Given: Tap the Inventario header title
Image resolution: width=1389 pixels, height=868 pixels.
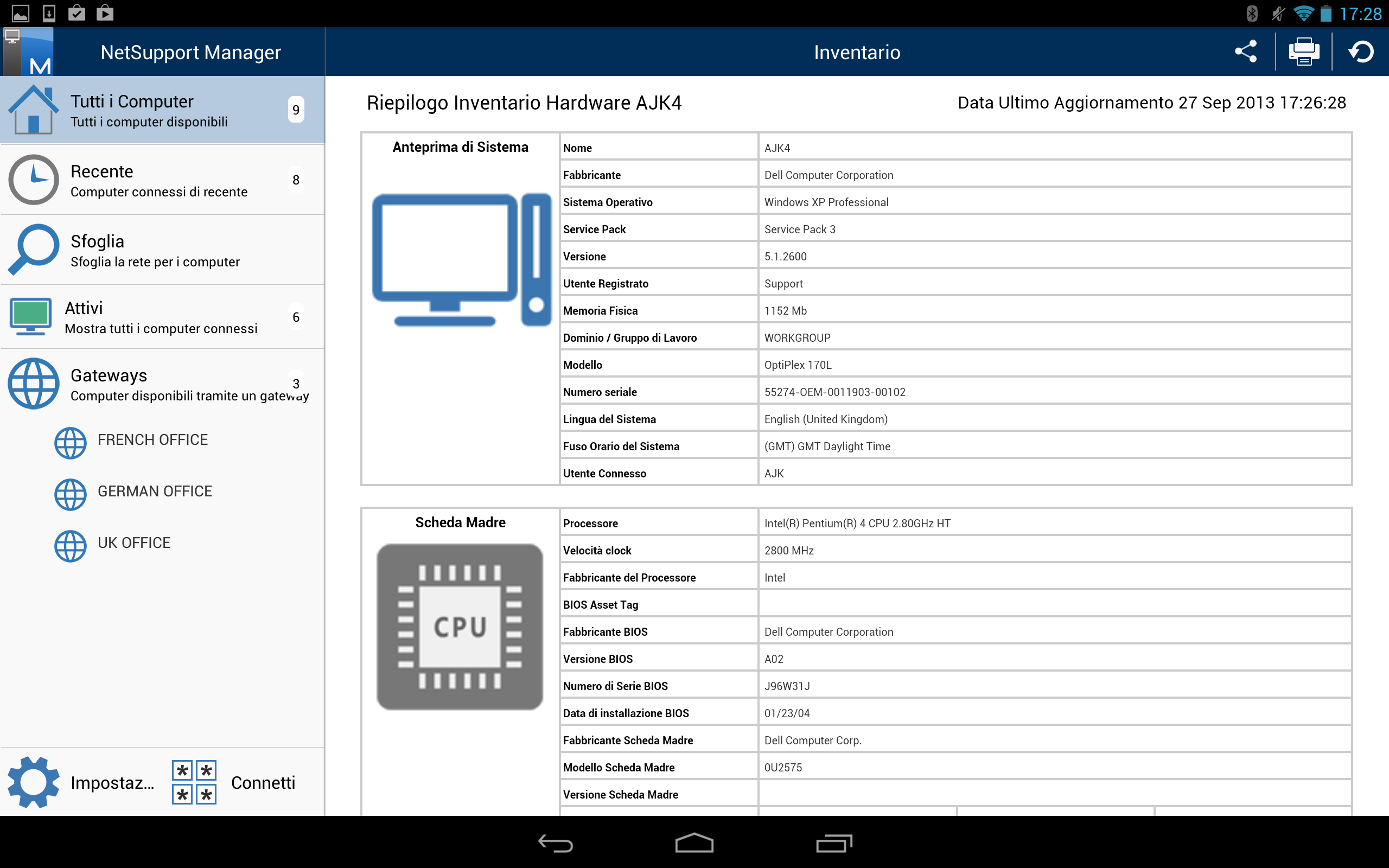Looking at the screenshot, I should (x=857, y=52).
